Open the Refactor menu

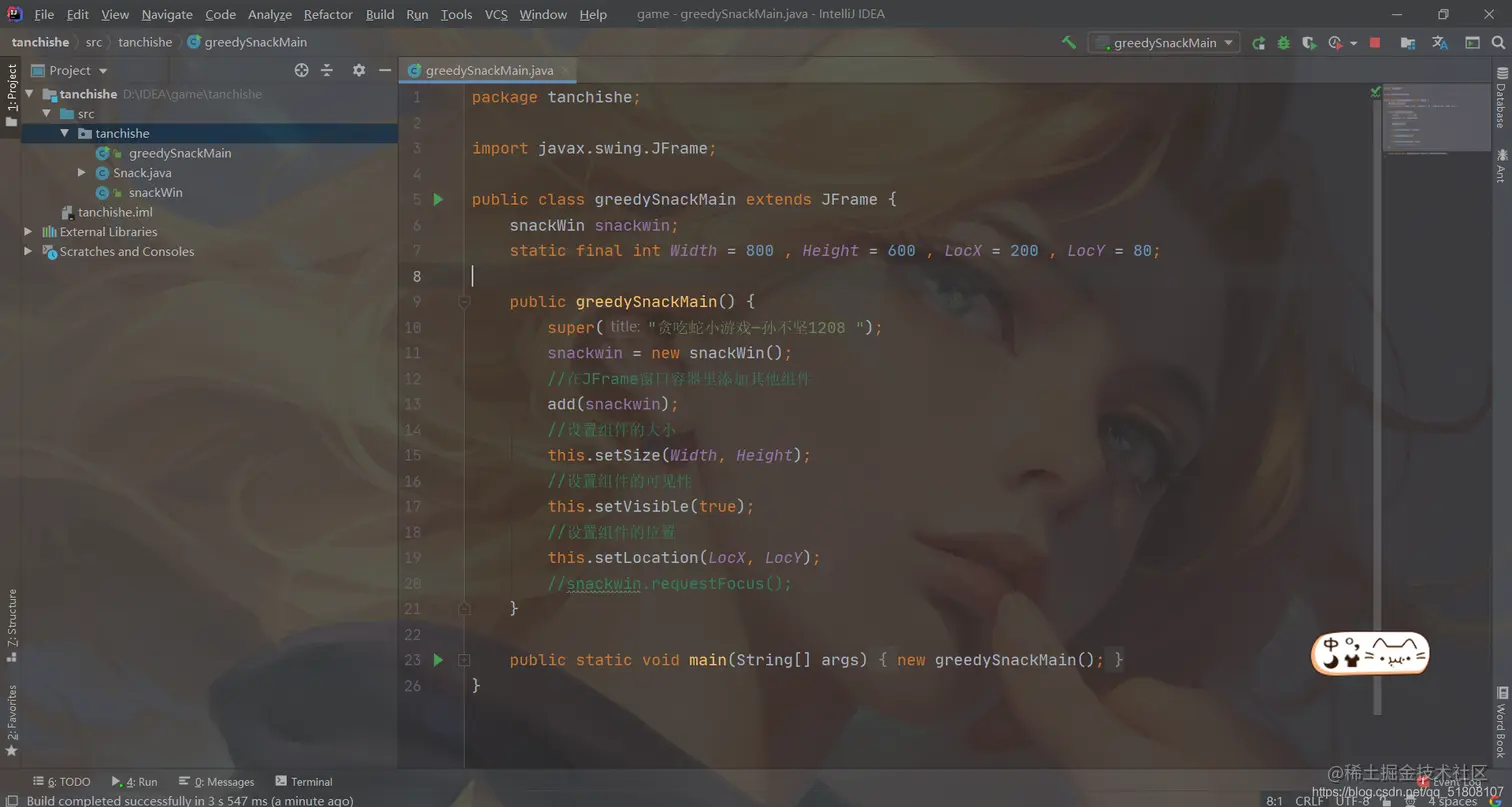pos(328,14)
